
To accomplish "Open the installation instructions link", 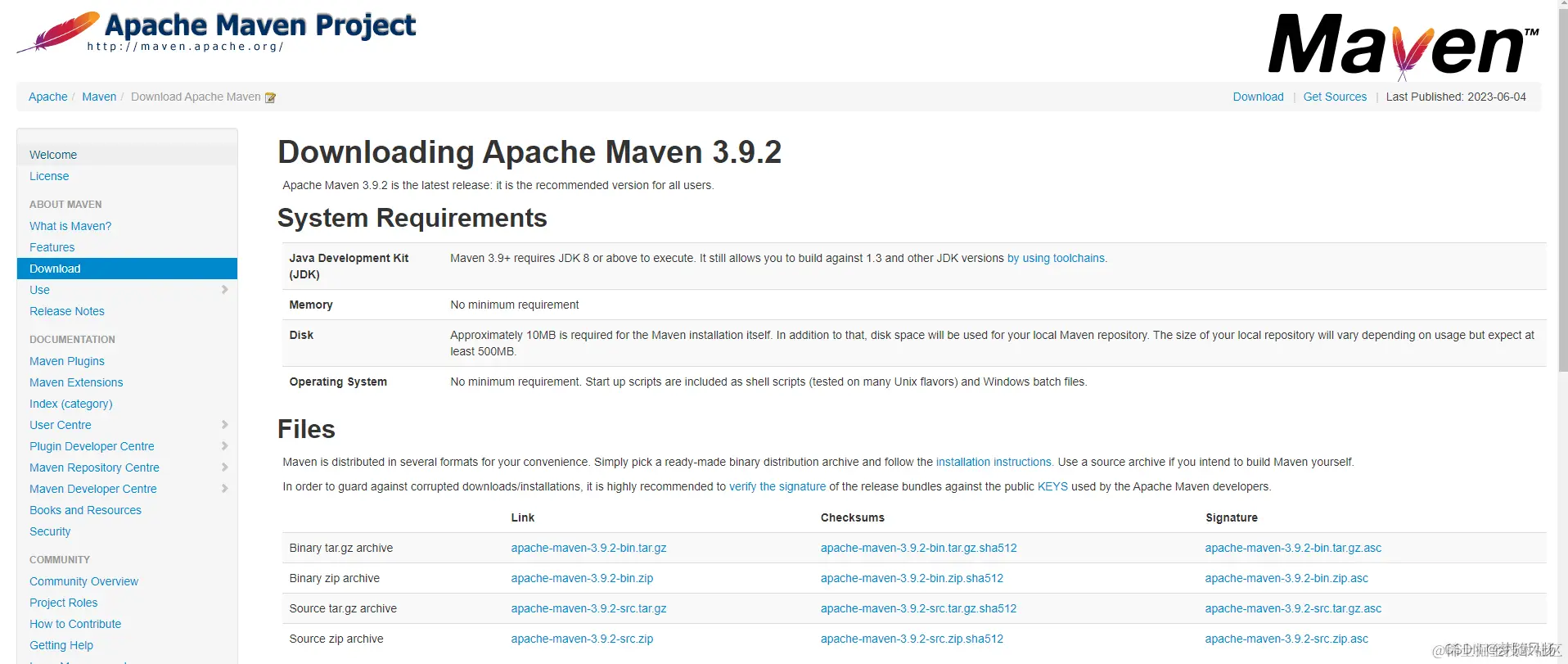I will [x=994, y=462].
